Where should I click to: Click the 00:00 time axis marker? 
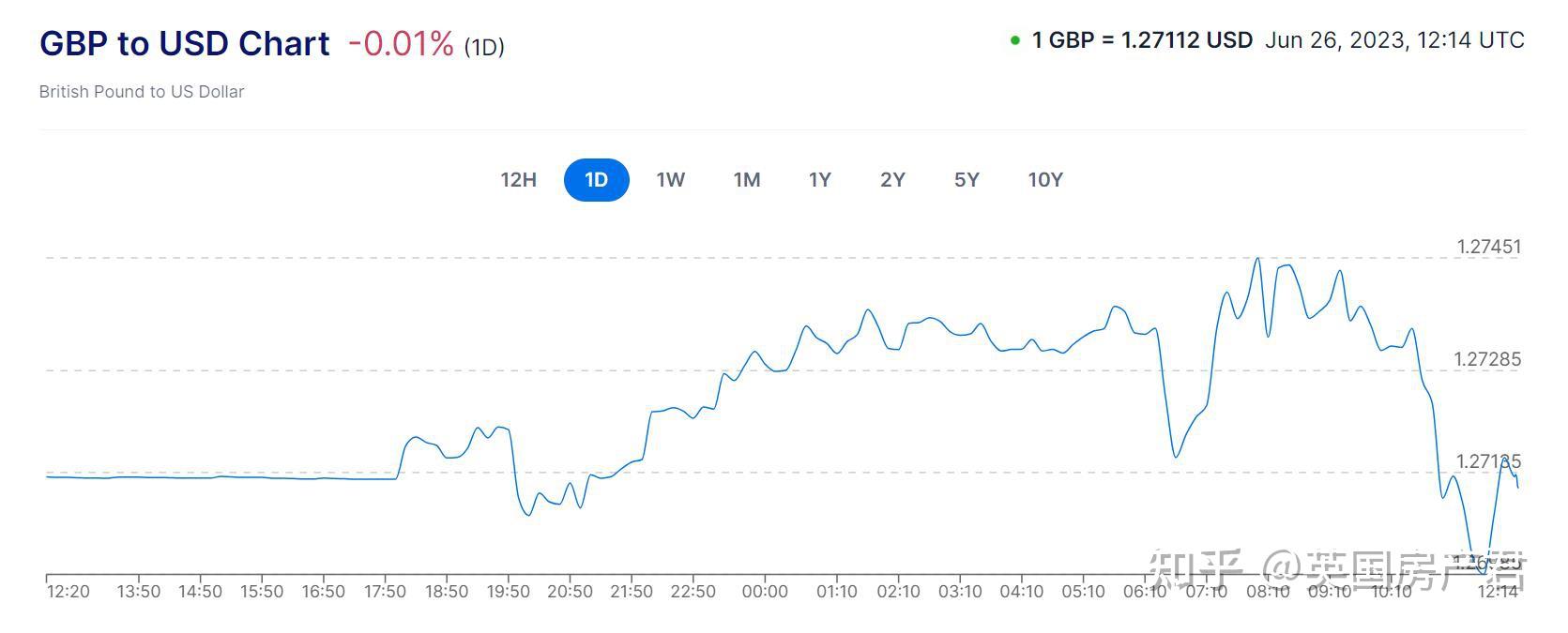[765, 592]
